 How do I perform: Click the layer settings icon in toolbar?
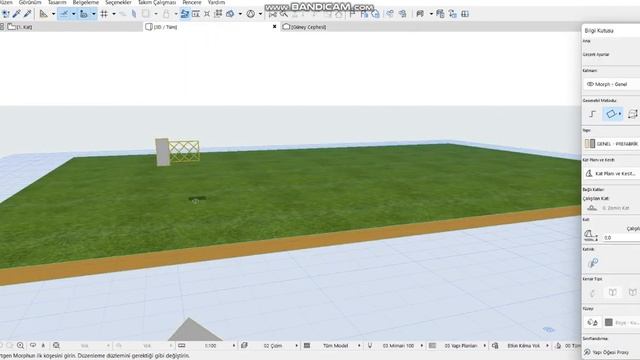440,14
